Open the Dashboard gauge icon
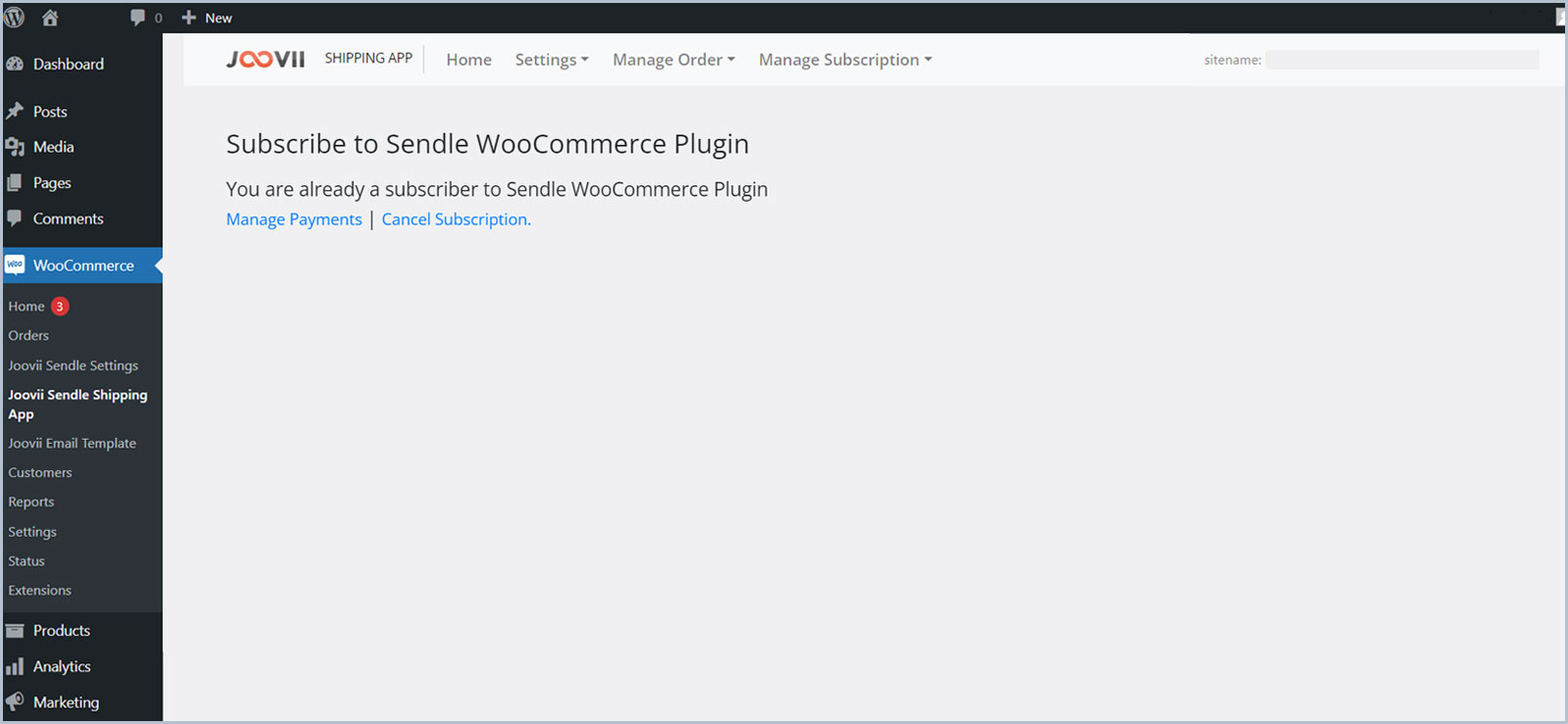This screenshot has width=1568, height=724. pos(15,65)
